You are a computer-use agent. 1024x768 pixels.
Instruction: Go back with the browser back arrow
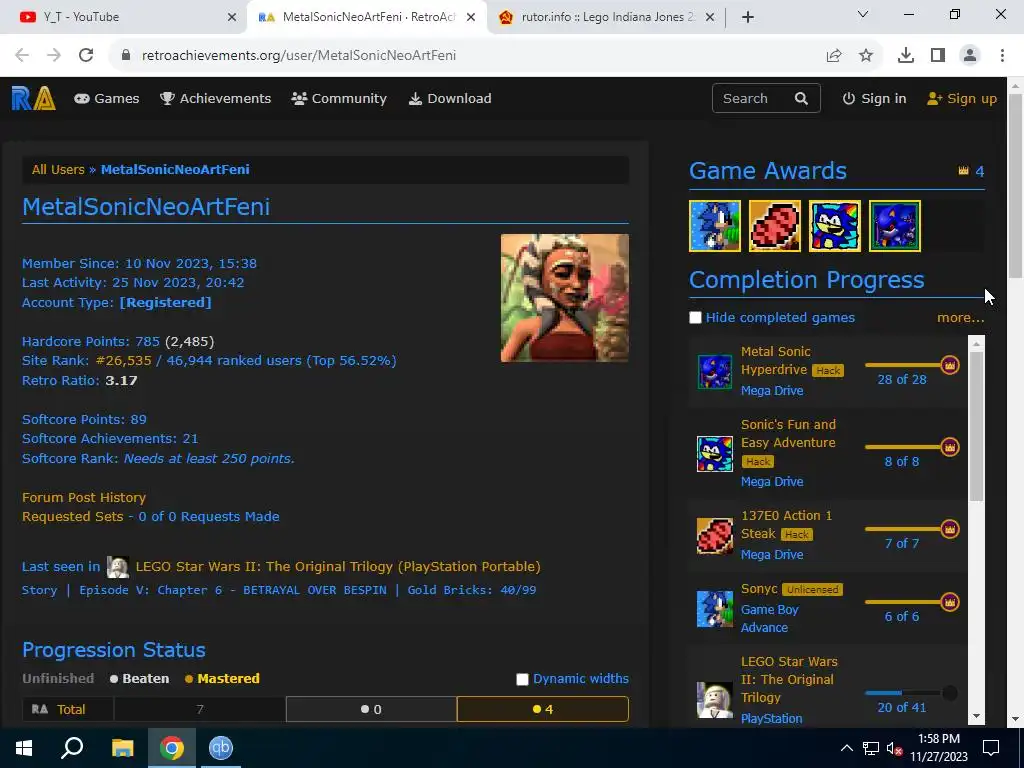coord(22,56)
